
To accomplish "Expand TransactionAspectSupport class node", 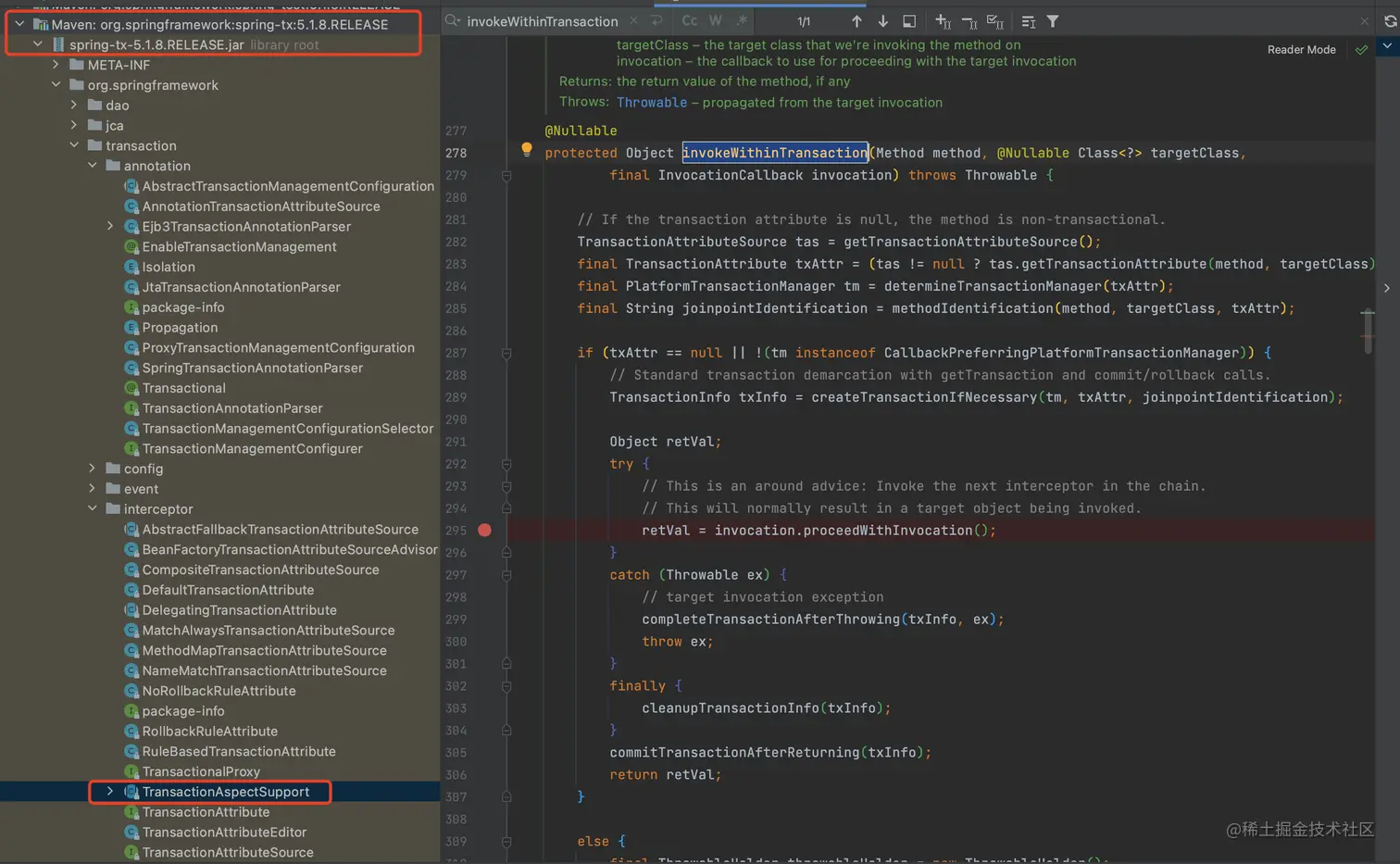I will click(110, 792).
